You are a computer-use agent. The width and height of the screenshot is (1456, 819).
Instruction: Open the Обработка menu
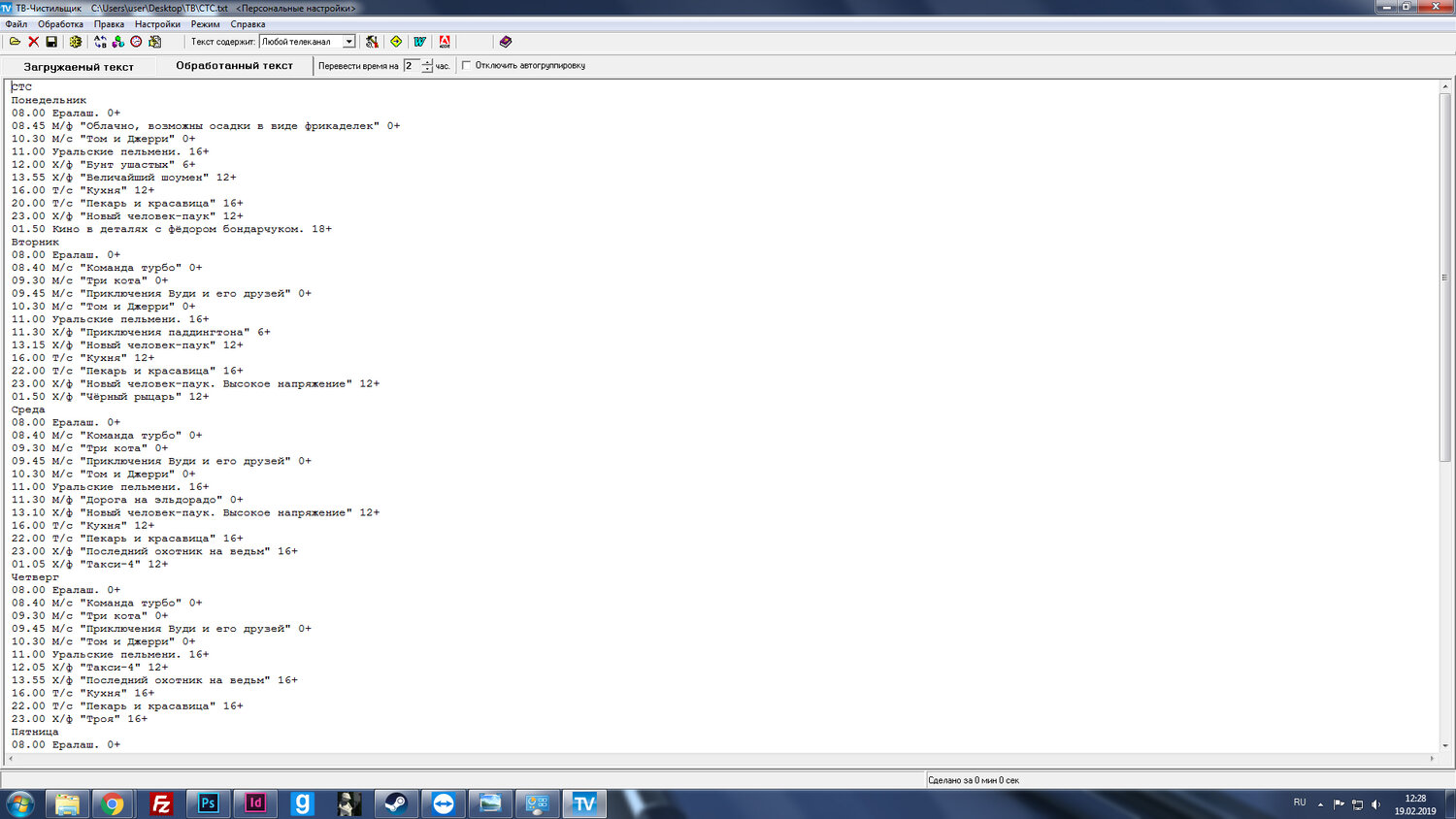point(60,24)
